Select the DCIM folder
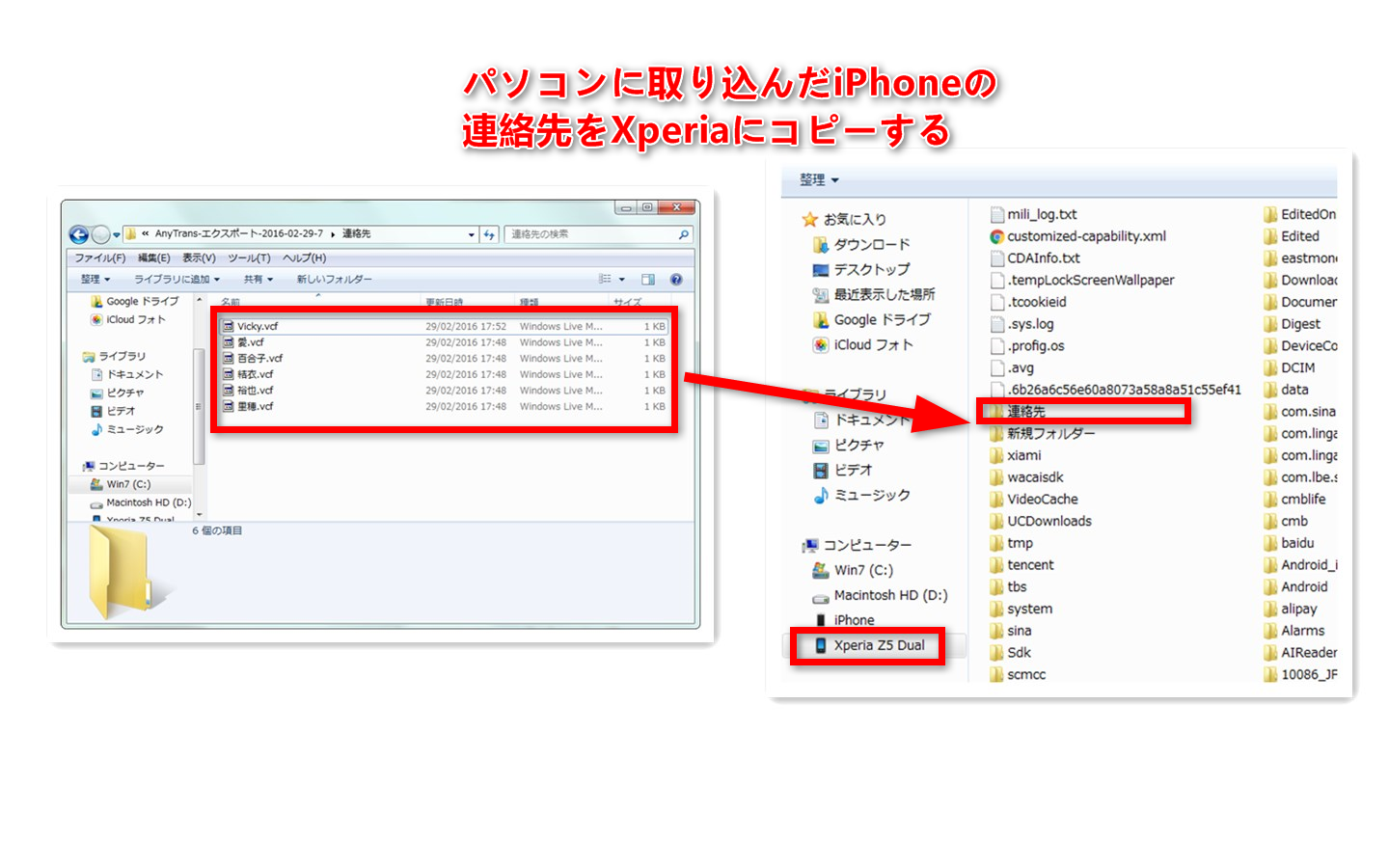This screenshot has height=868, width=1389. pyautogui.click(x=1290, y=367)
